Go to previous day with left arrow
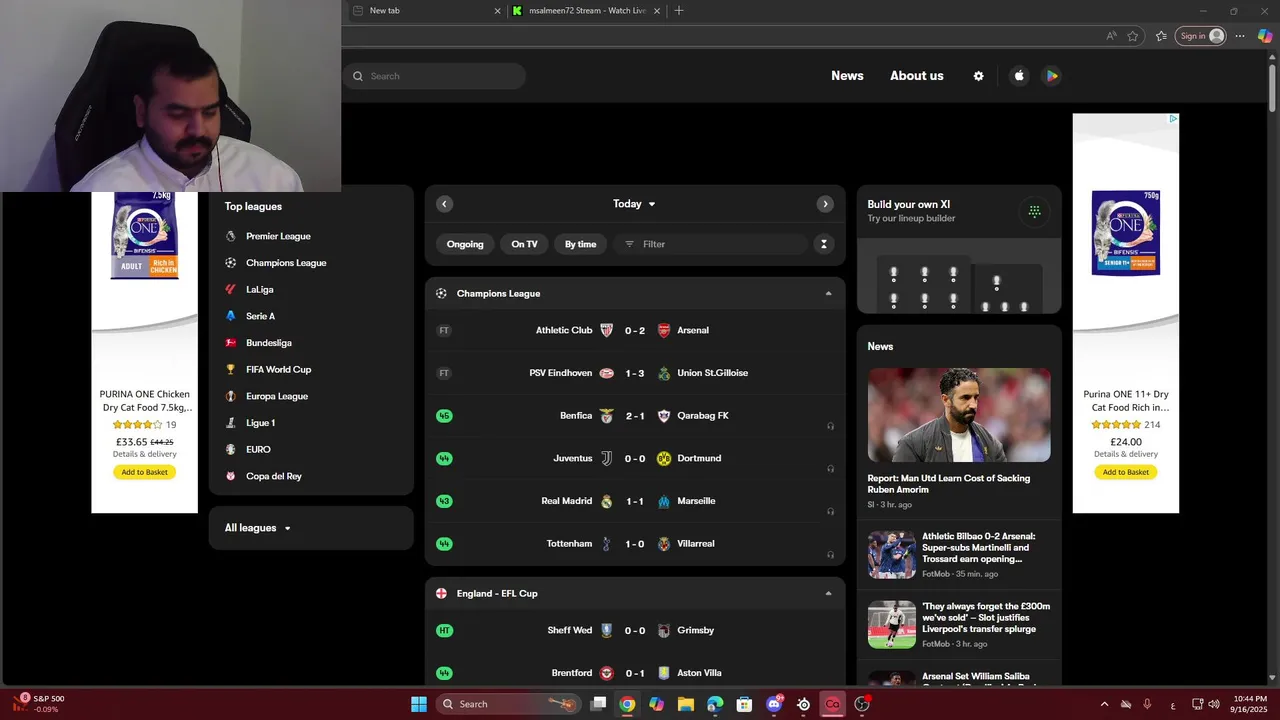 click(x=444, y=204)
